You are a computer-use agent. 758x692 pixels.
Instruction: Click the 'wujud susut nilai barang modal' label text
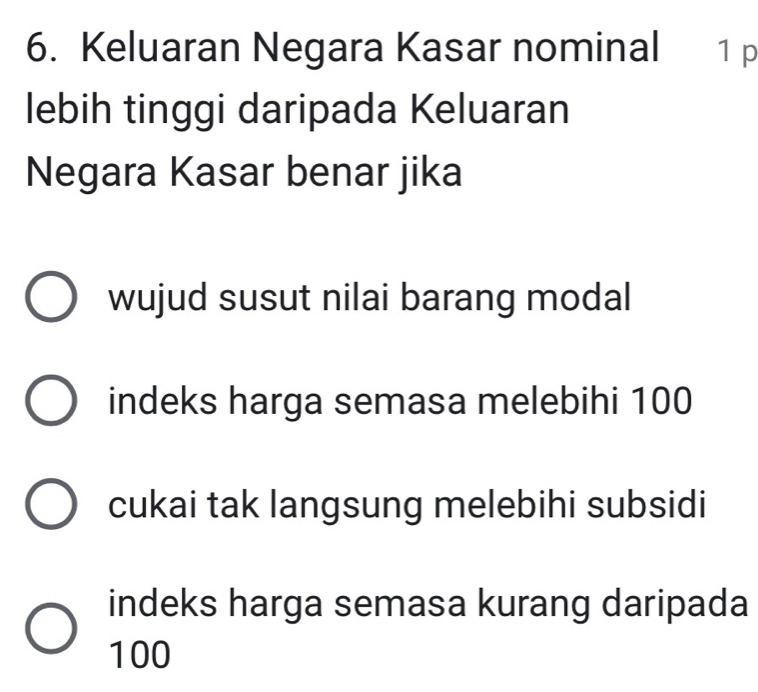(371, 297)
